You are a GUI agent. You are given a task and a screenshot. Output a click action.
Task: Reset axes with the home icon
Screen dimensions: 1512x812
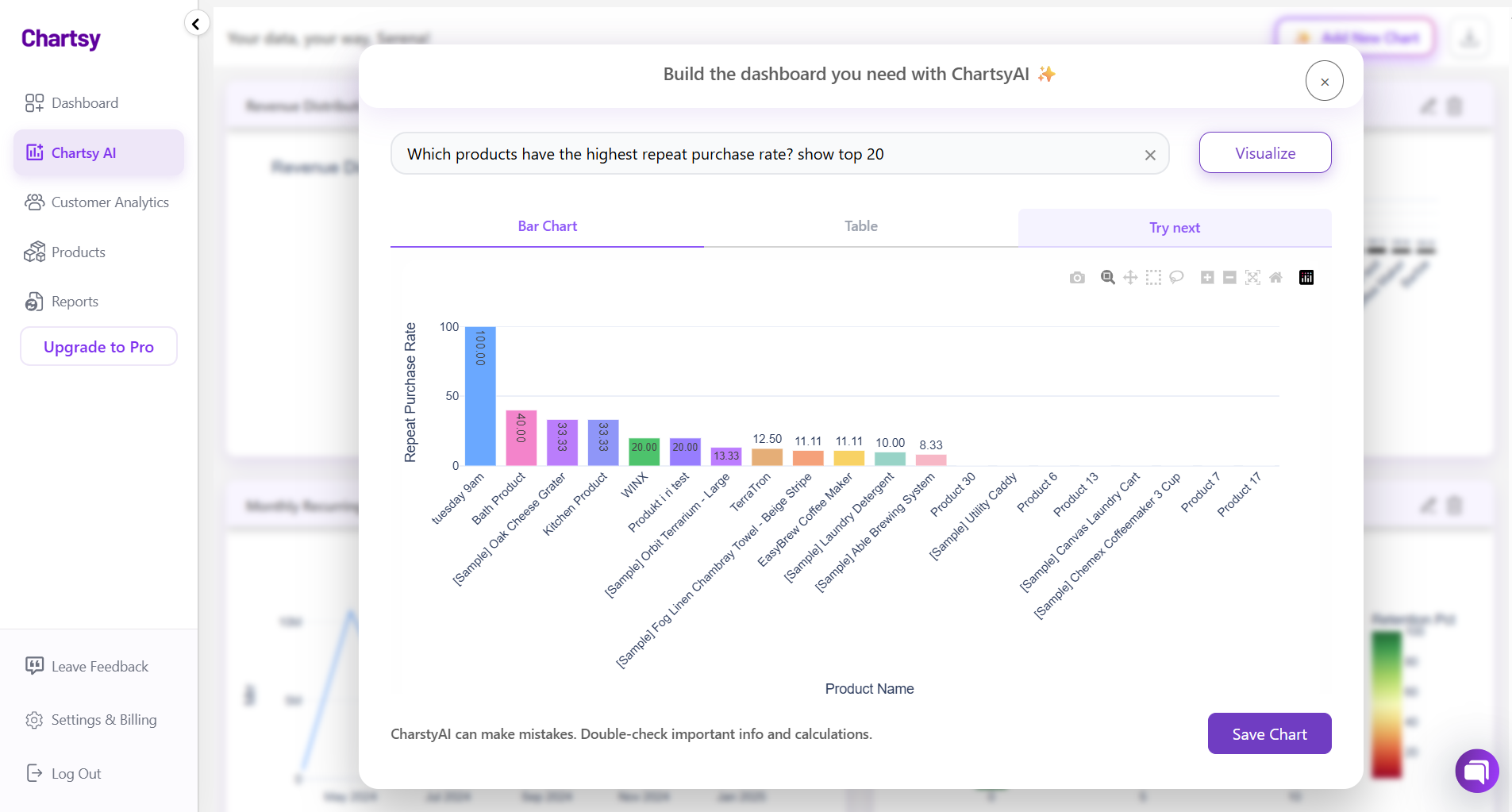tap(1276, 277)
